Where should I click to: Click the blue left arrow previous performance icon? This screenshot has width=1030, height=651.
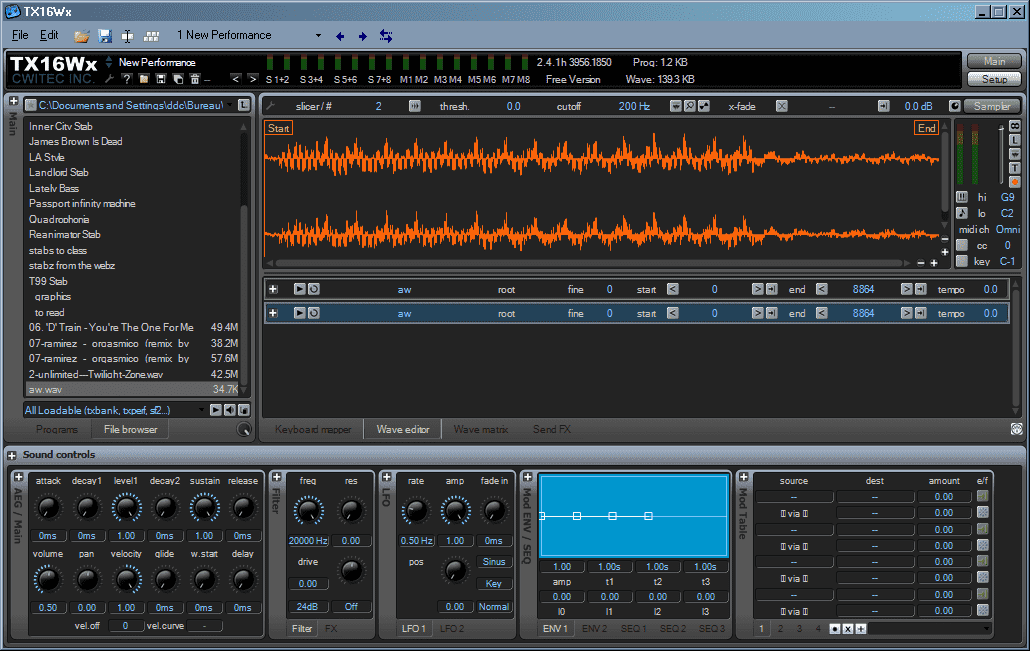click(x=340, y=36)
